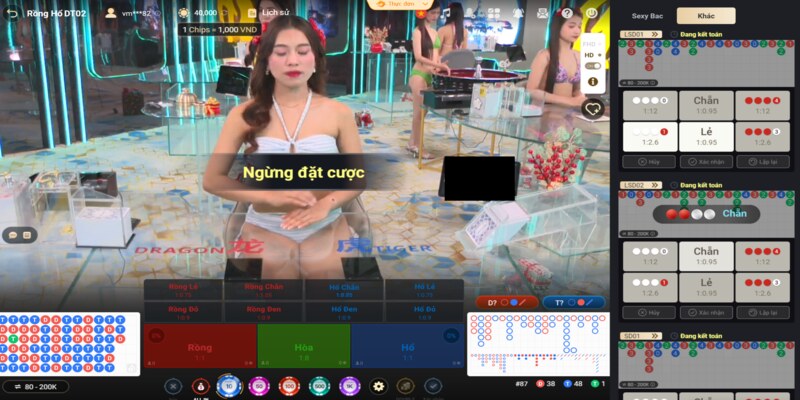Click Hủy in LSD02 table

(649, 312)
